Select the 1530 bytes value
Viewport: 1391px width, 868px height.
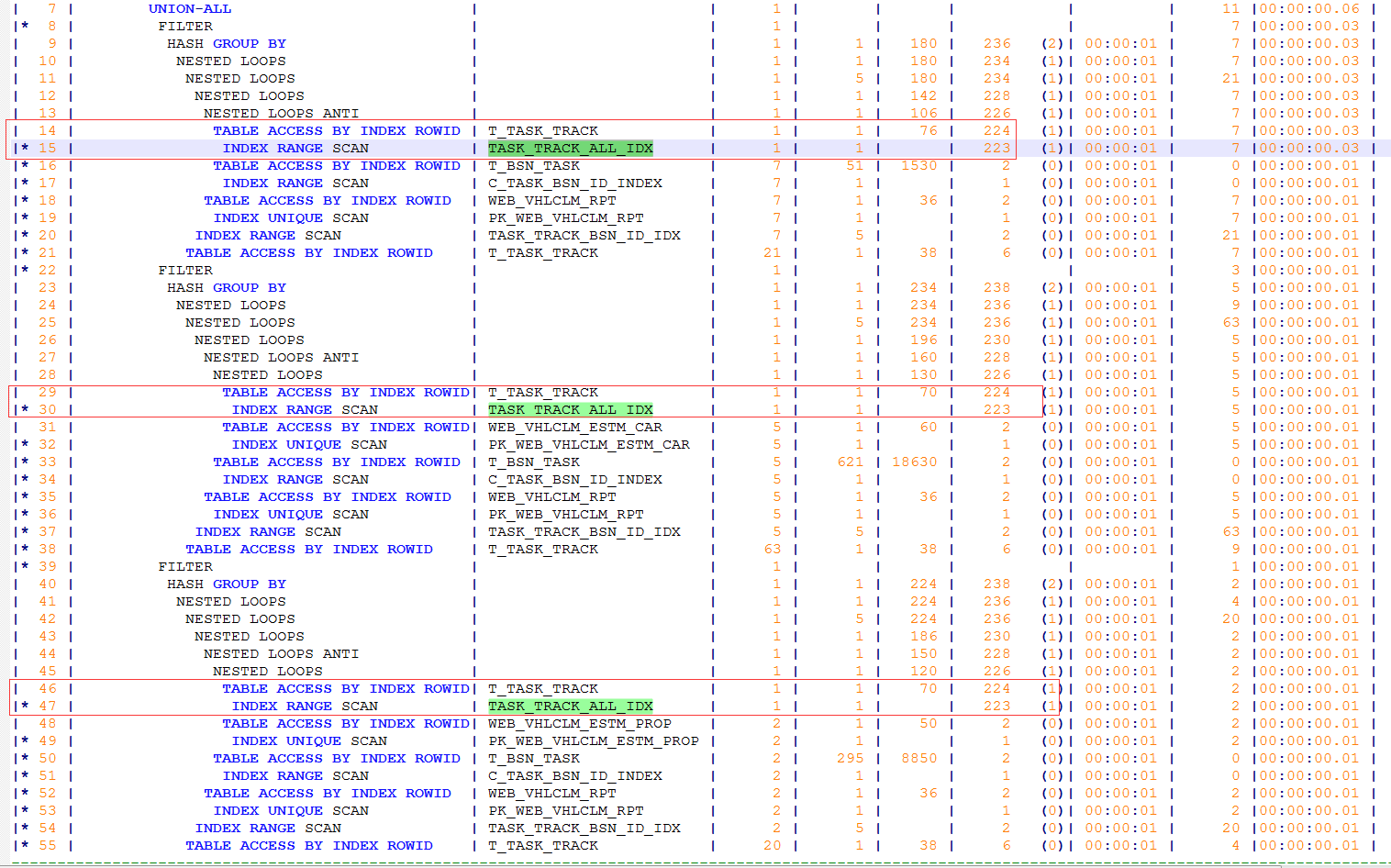coord(918,166)
